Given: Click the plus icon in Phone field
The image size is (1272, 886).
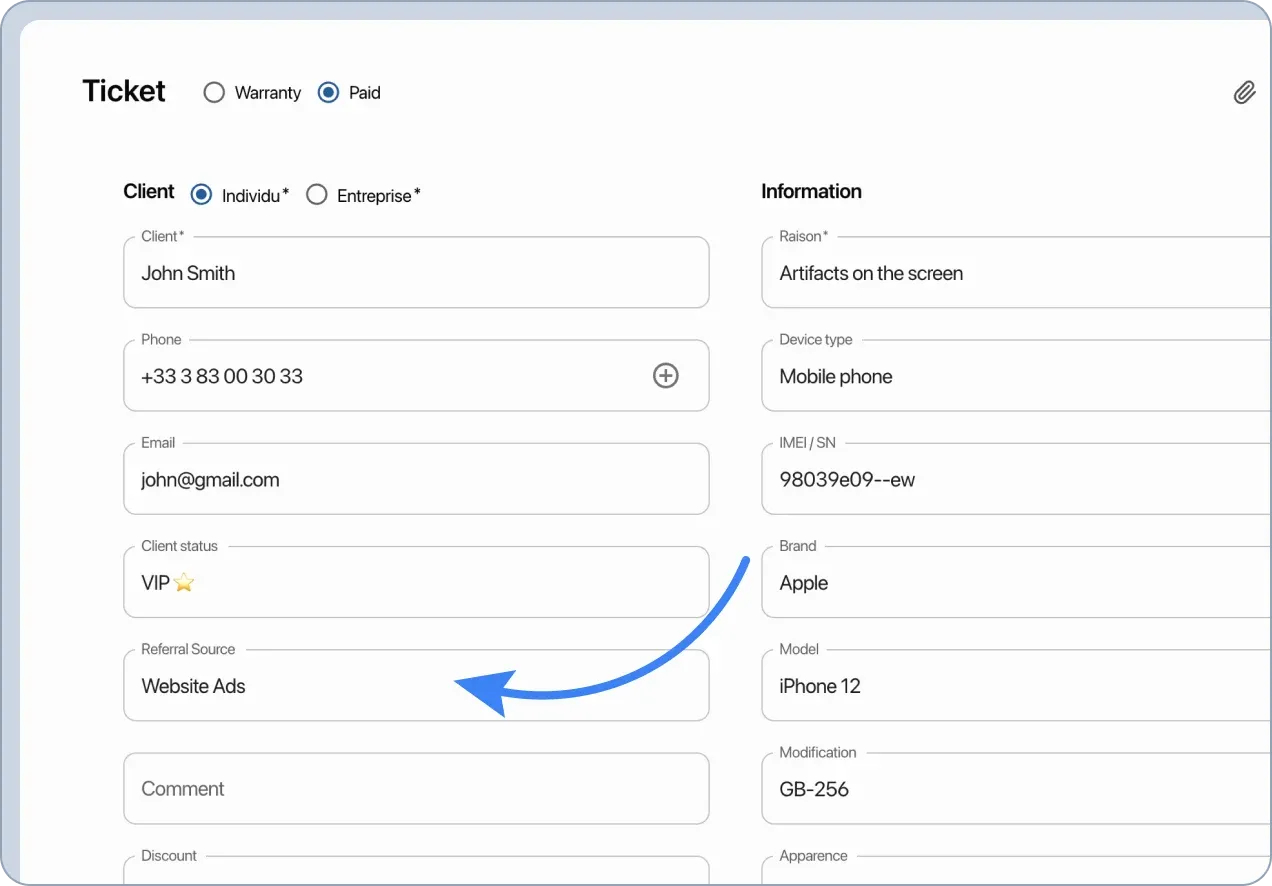Looking at the screenshot, I should tap(665, 376).
